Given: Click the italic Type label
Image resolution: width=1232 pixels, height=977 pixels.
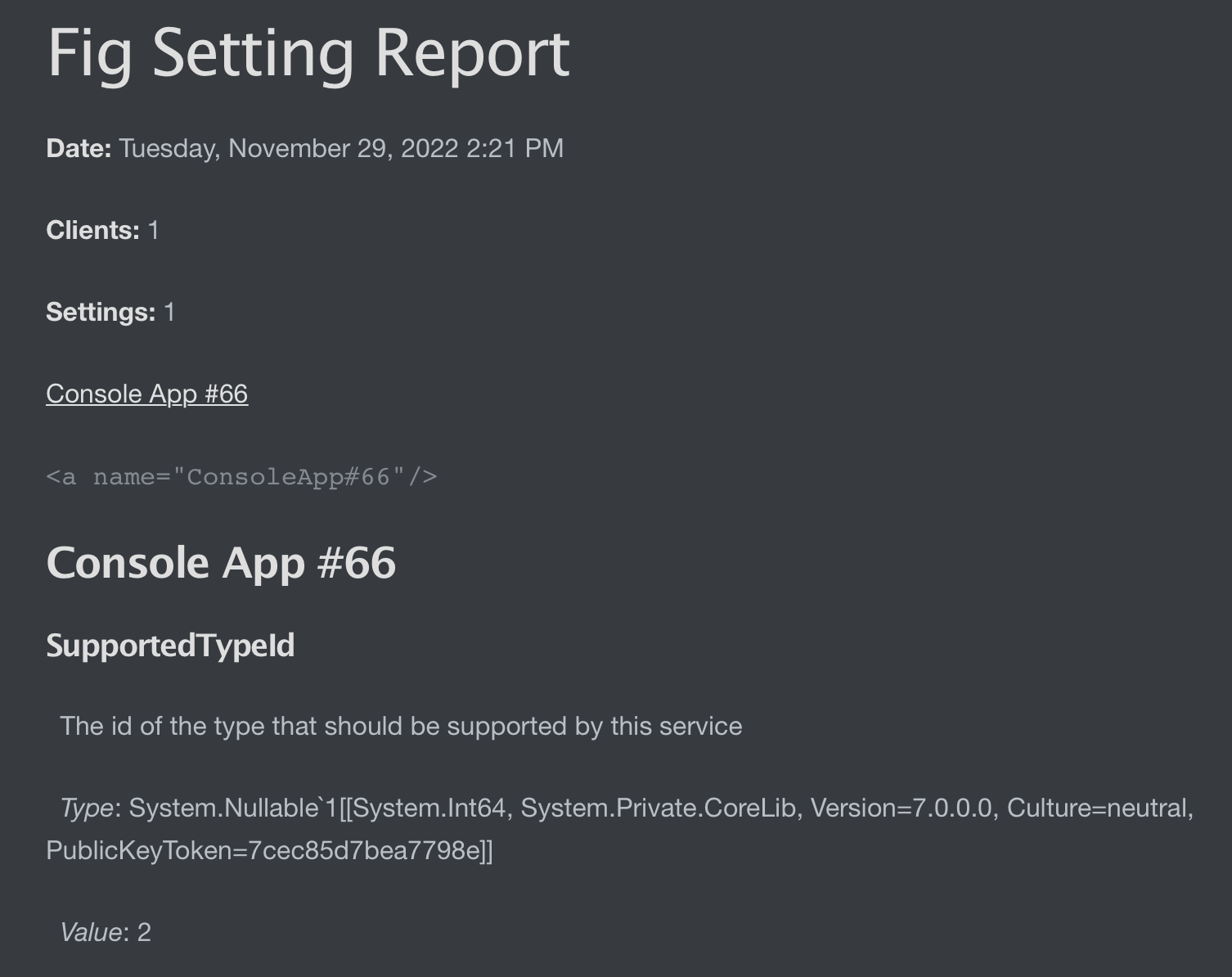Looking at the screenshot, I should pos(87,808).
